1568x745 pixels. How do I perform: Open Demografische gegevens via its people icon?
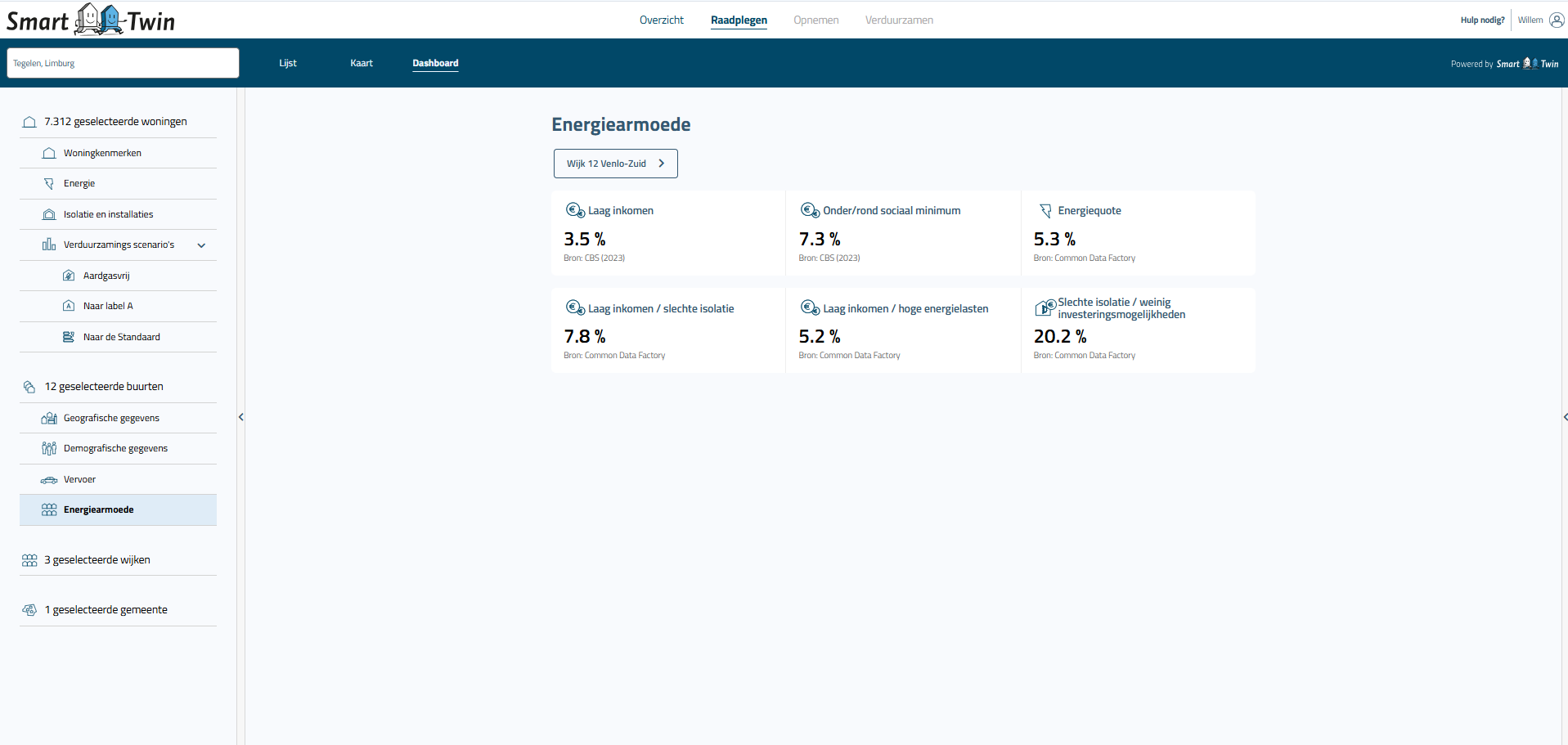(x=49, y=448)
